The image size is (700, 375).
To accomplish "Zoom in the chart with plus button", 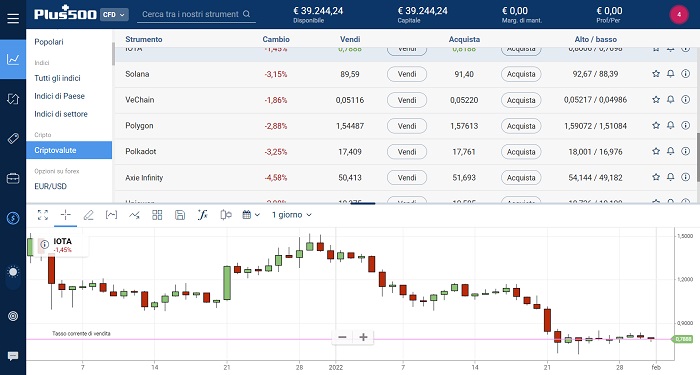I will click(x=363, y=337).
